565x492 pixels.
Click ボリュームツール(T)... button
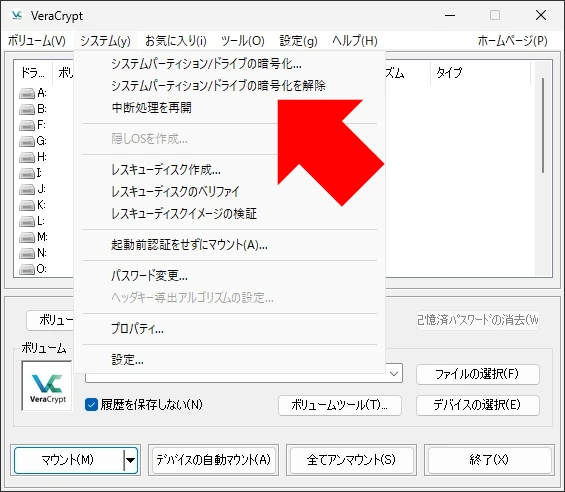pos(339,405)
